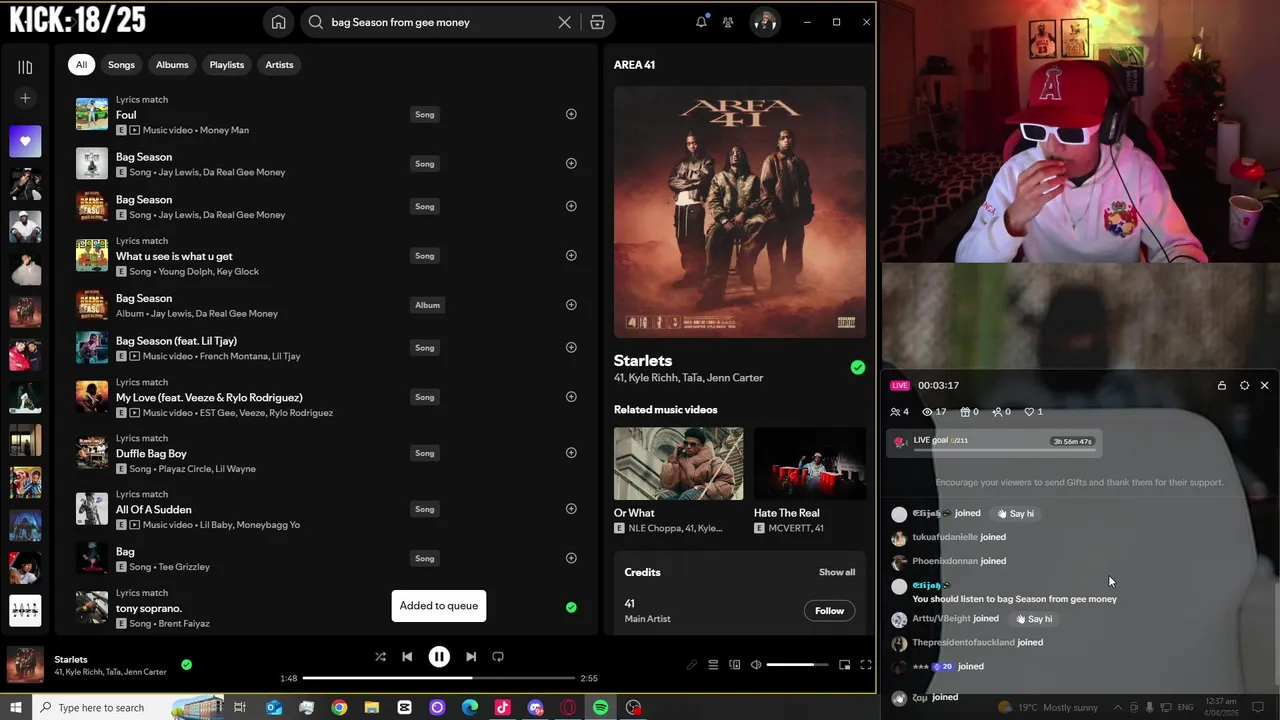Open the Queue icon in player bar
1280x720 pixels.
tap(713, 665)
